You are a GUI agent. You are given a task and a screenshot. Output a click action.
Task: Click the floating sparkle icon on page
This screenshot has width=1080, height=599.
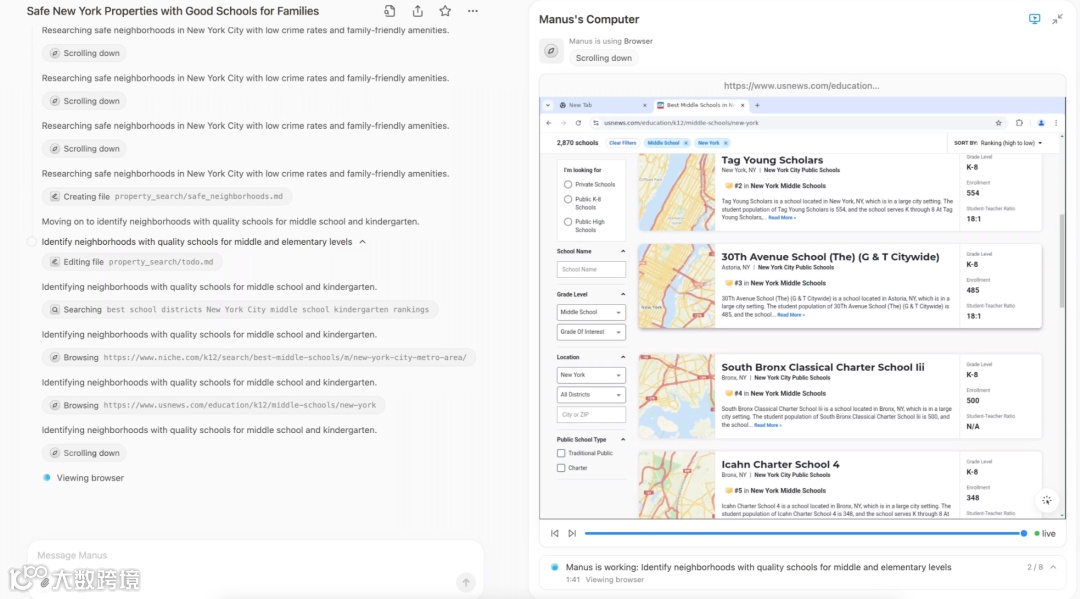point(1046,501)
